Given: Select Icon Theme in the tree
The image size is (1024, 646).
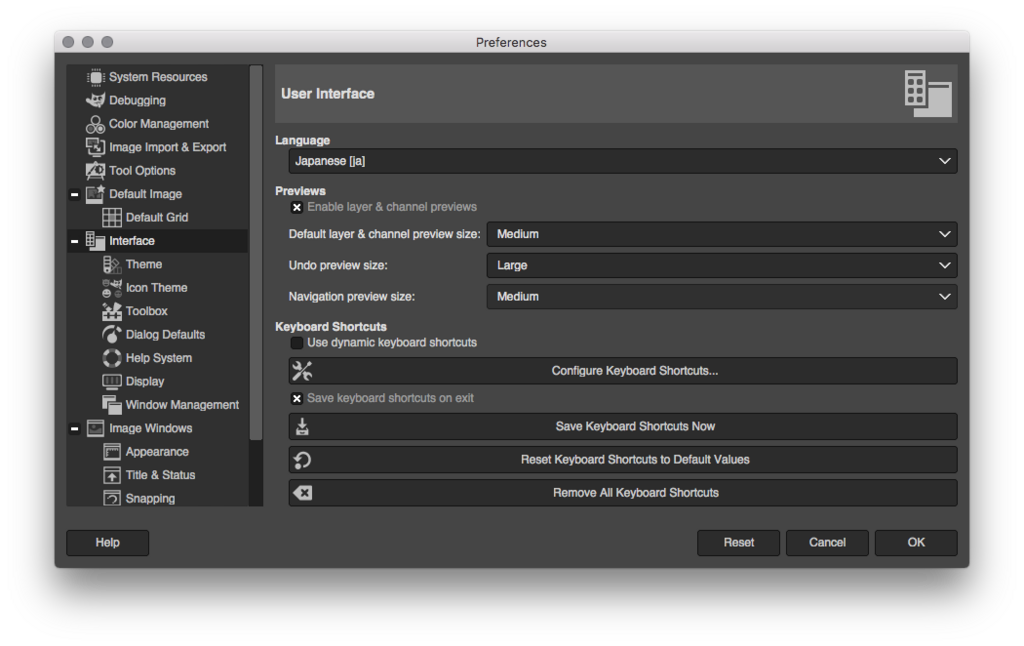Looking at the screenshot, I should click(157, 288).
